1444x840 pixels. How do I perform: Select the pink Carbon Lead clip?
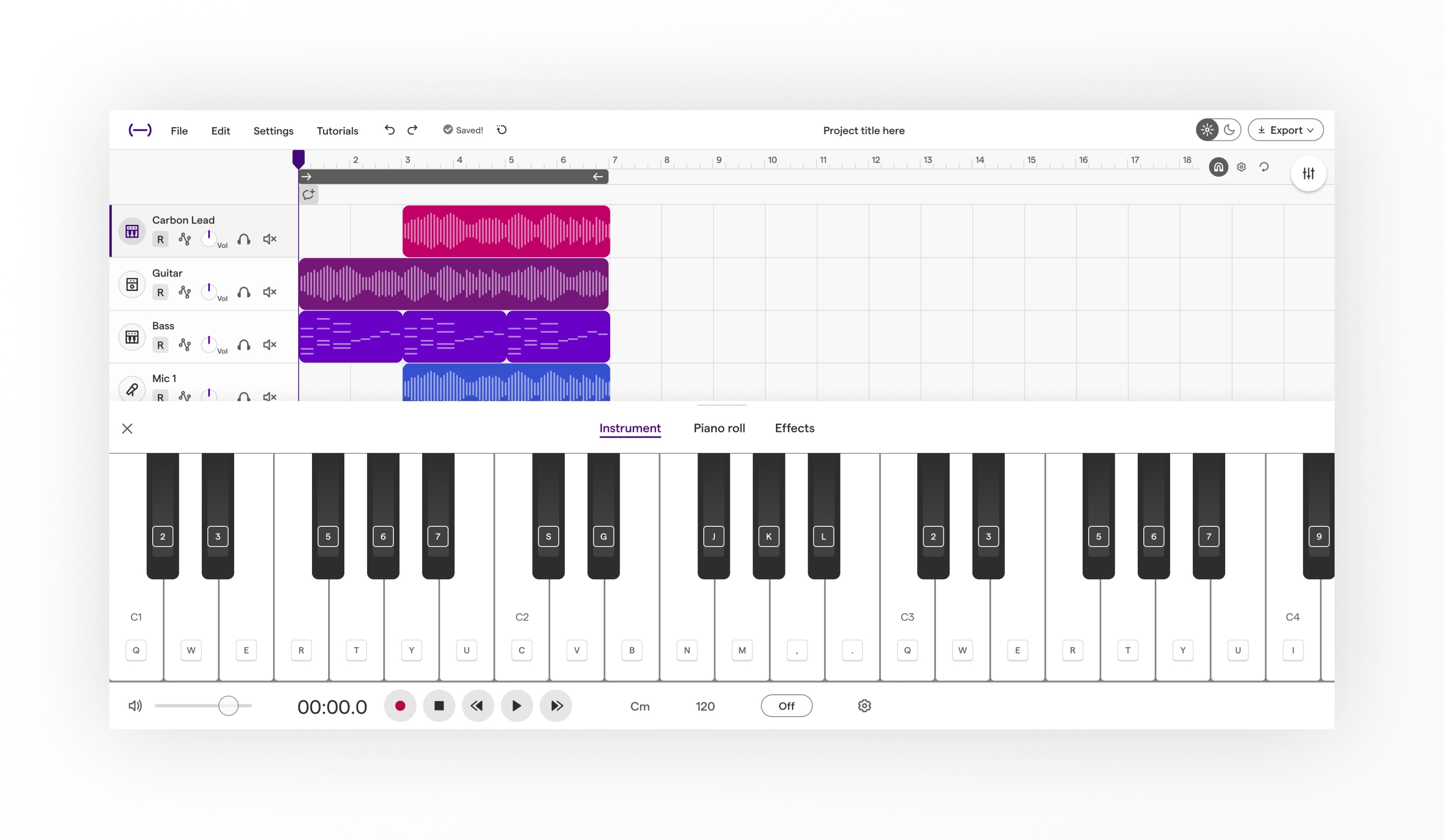506,231
